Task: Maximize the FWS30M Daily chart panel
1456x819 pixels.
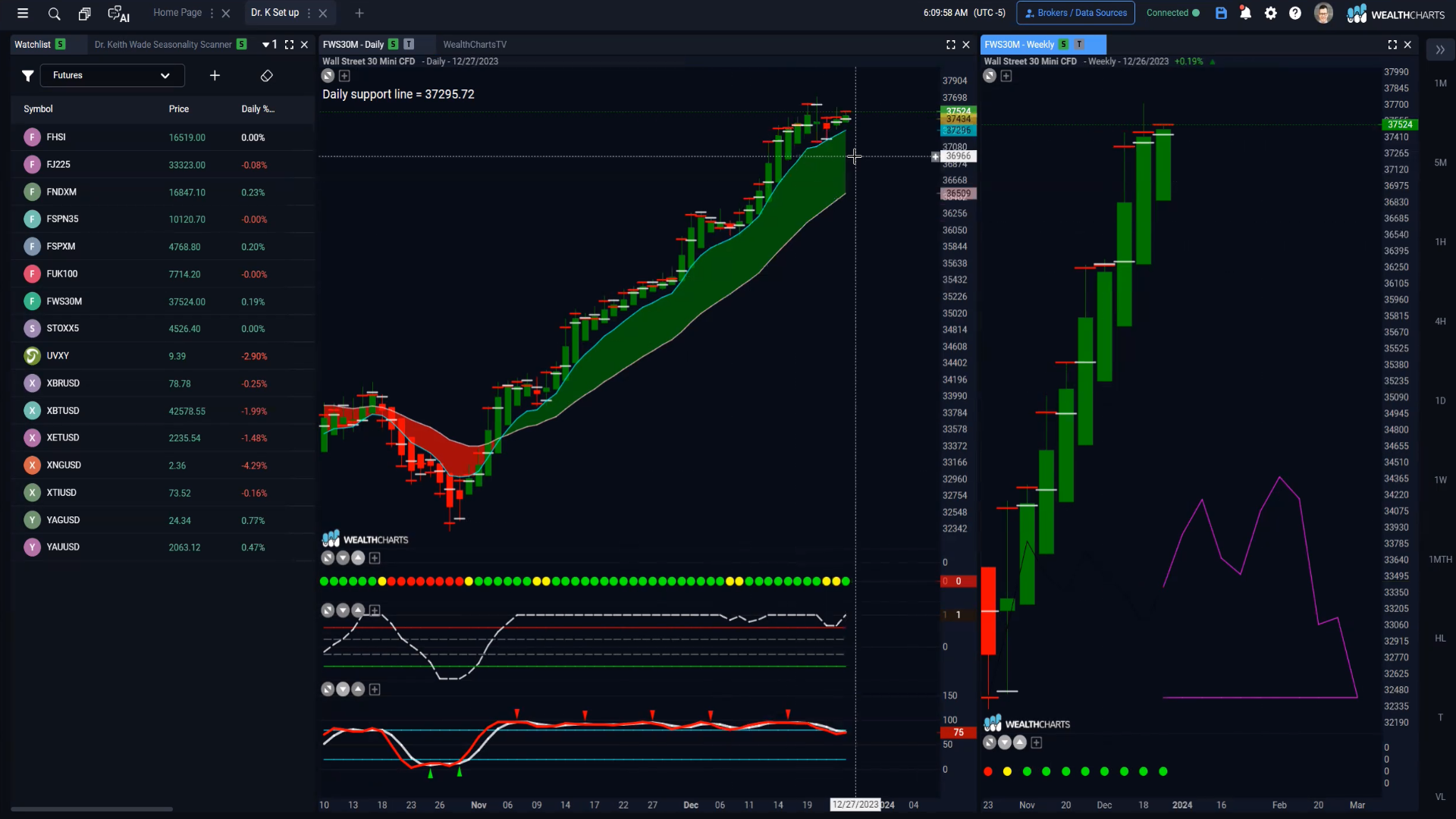Action: coord(951,45)
